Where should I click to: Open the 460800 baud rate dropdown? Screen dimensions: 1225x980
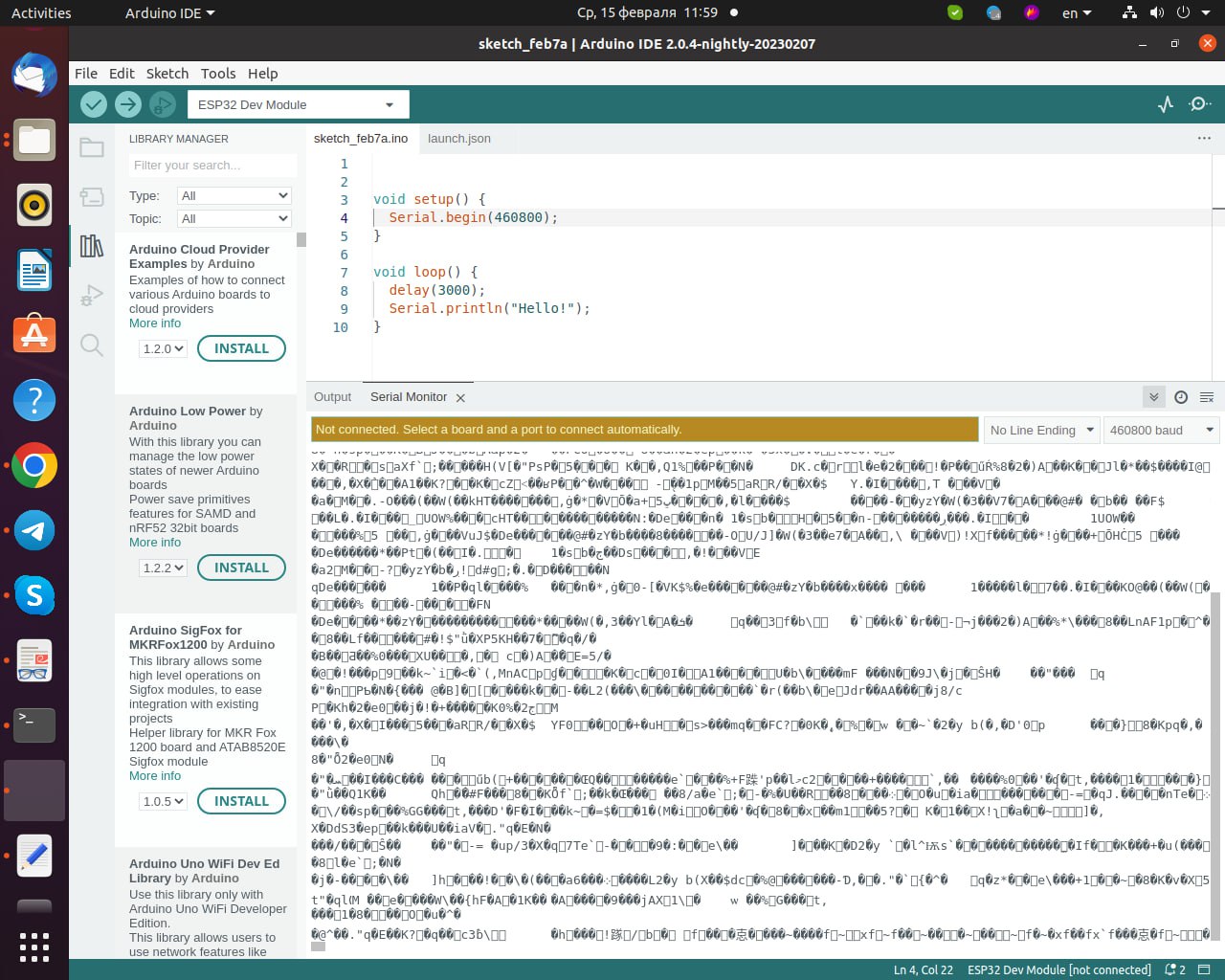click(1161, 431)
